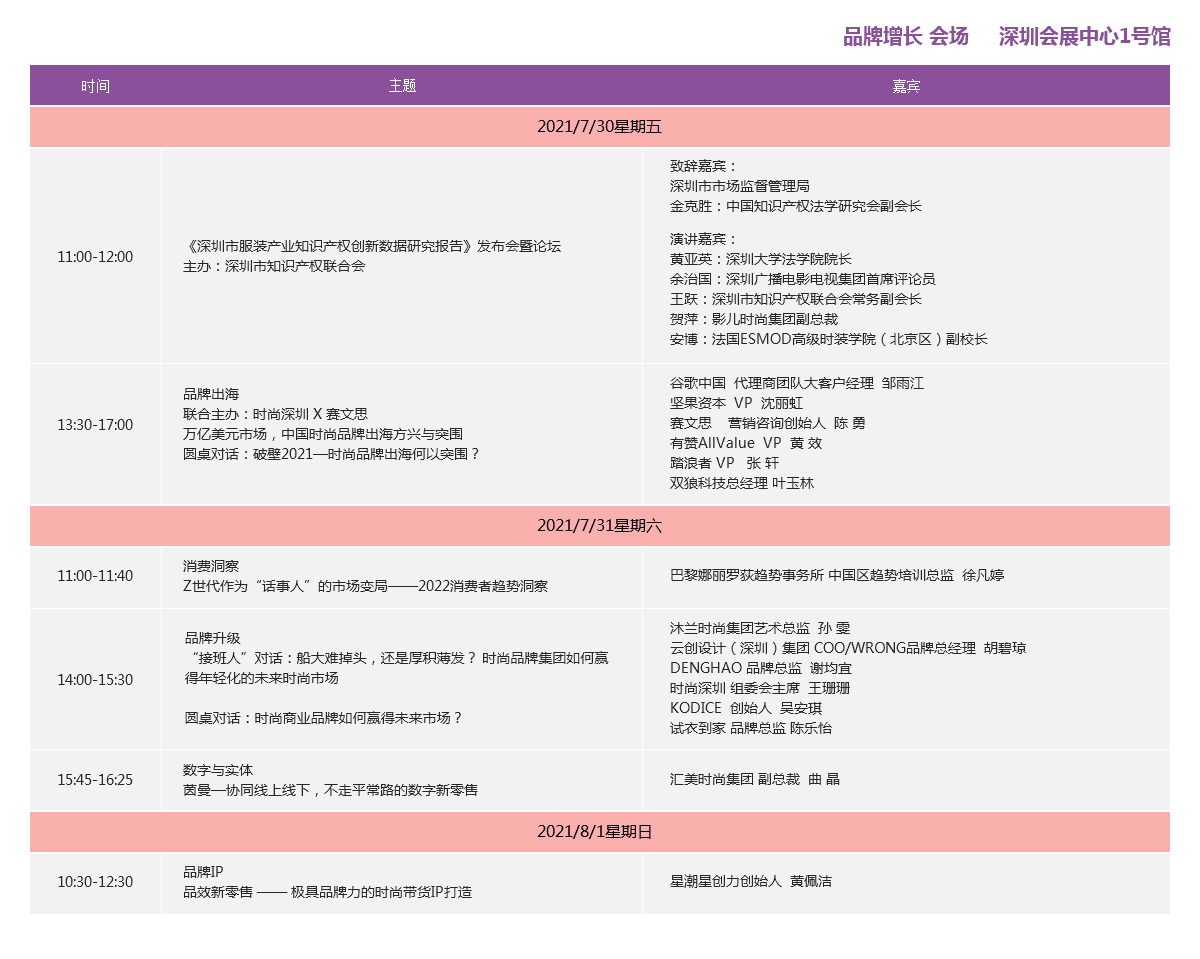Click the Z世代作为“话事人” topic line
This screenshot has width=1200, height=959.
pyautogui.click(x=365, y=586)
